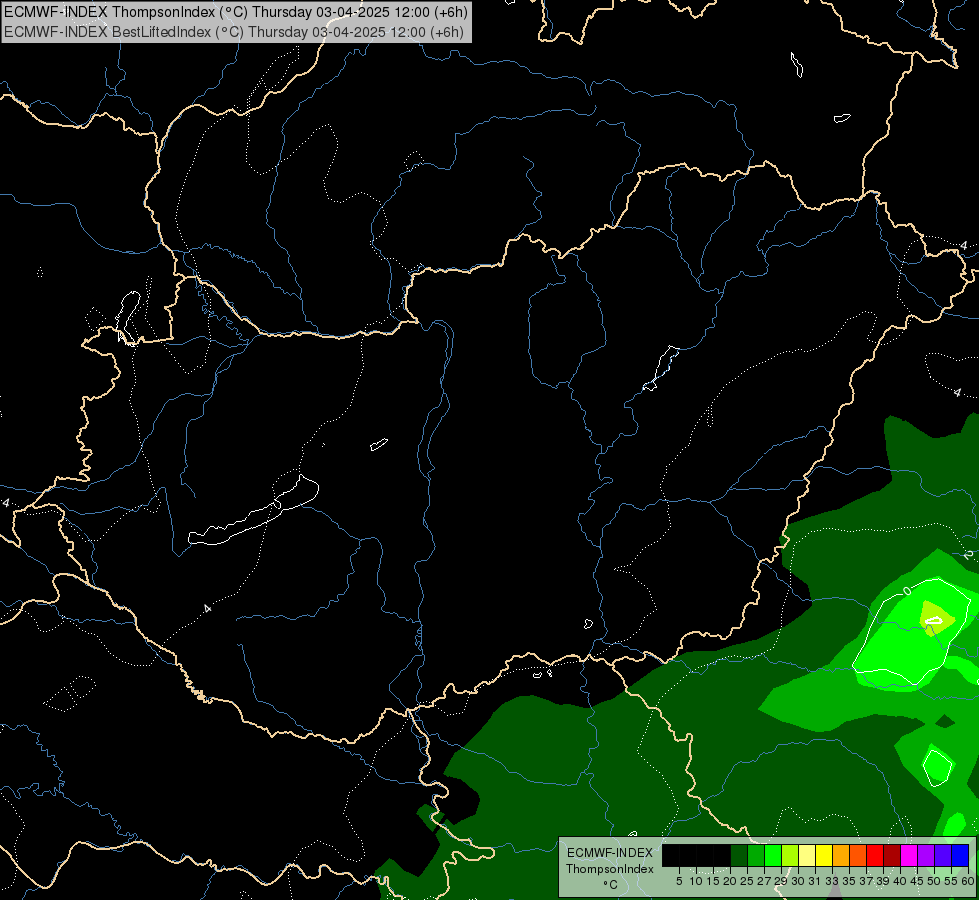979x900 pixels.
Task: Click the purple 45-50 legend swatch
Action: [x=926, y=855]
